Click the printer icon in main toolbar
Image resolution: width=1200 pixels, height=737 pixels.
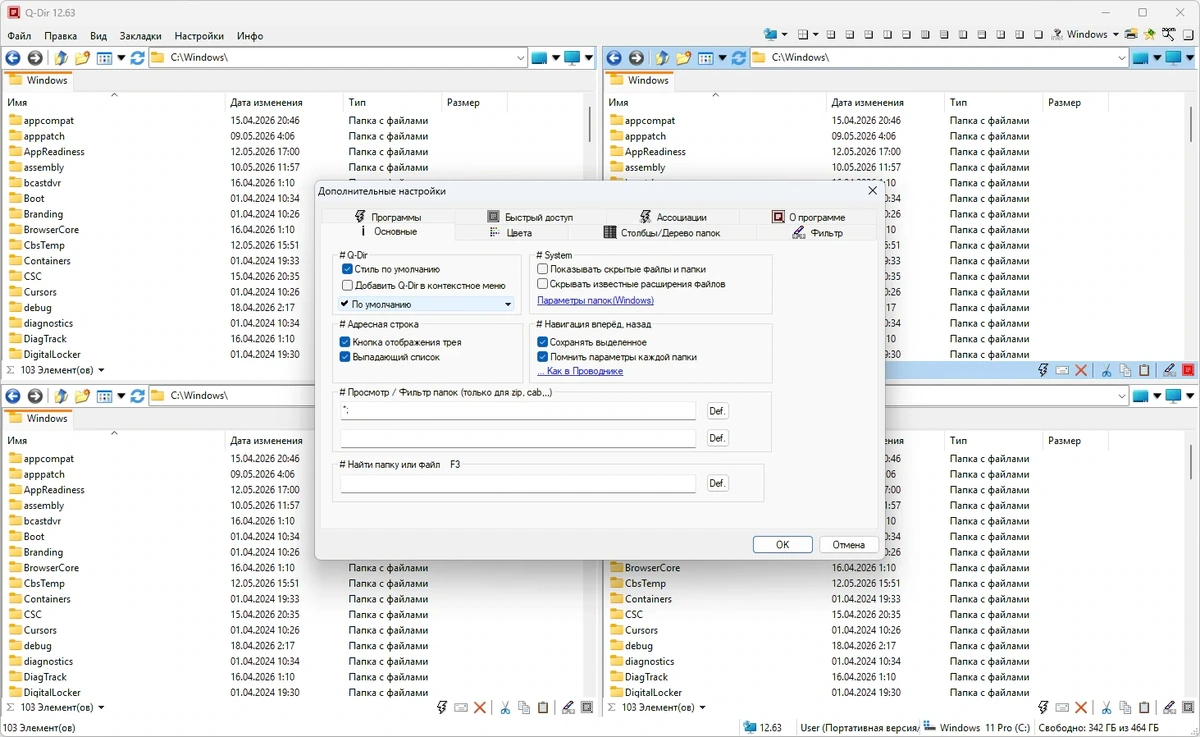1131,34
